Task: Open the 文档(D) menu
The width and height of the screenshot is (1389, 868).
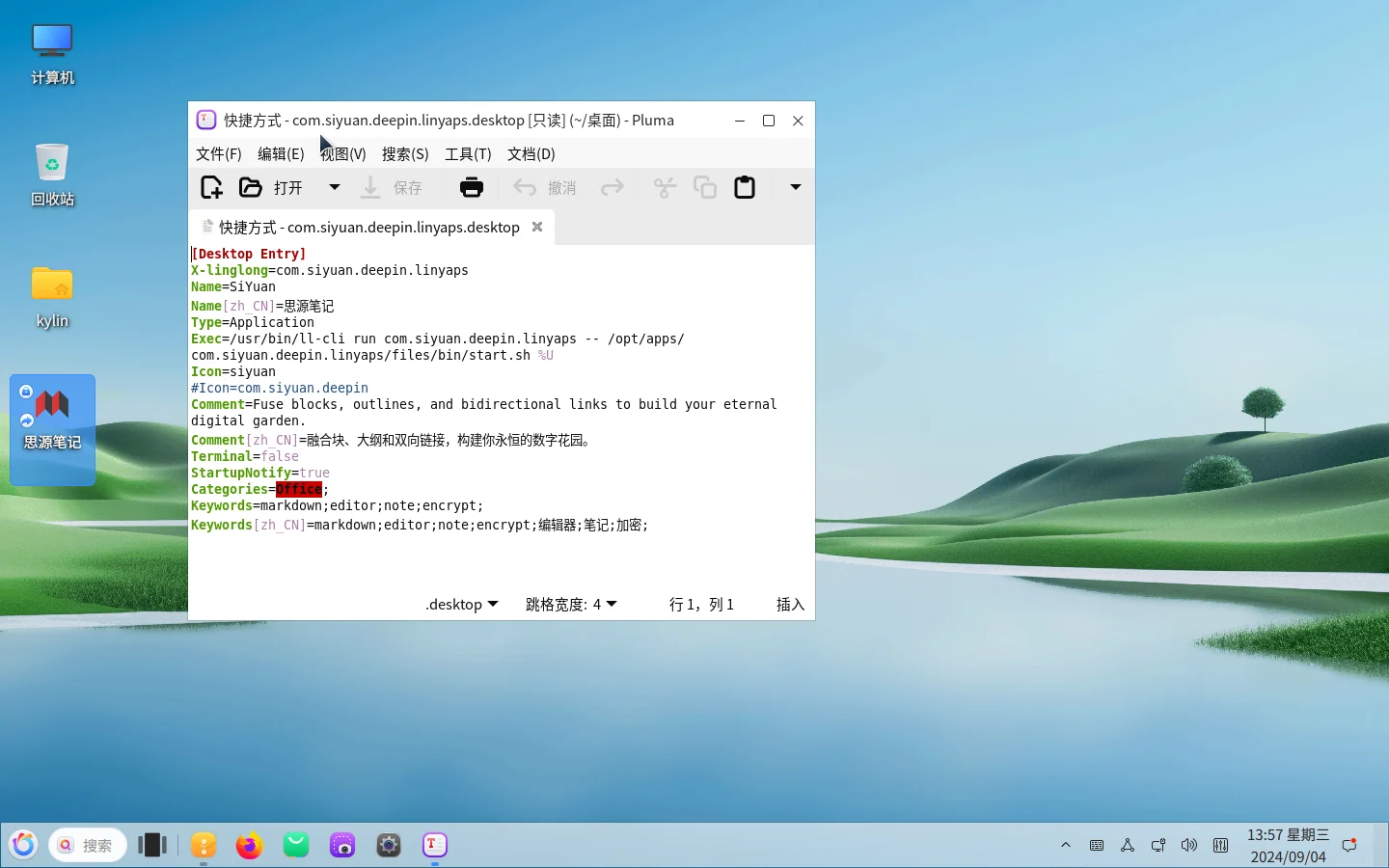Action: (531, 154)
